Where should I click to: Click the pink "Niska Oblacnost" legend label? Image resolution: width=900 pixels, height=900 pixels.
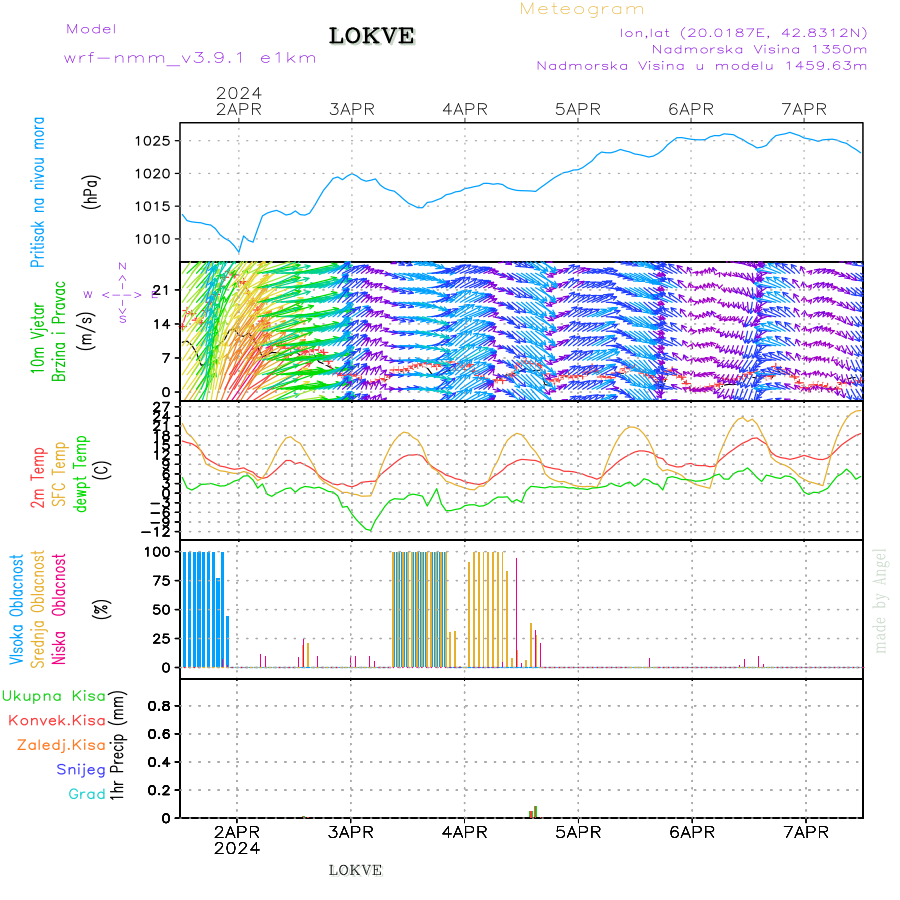coord(59,610)
